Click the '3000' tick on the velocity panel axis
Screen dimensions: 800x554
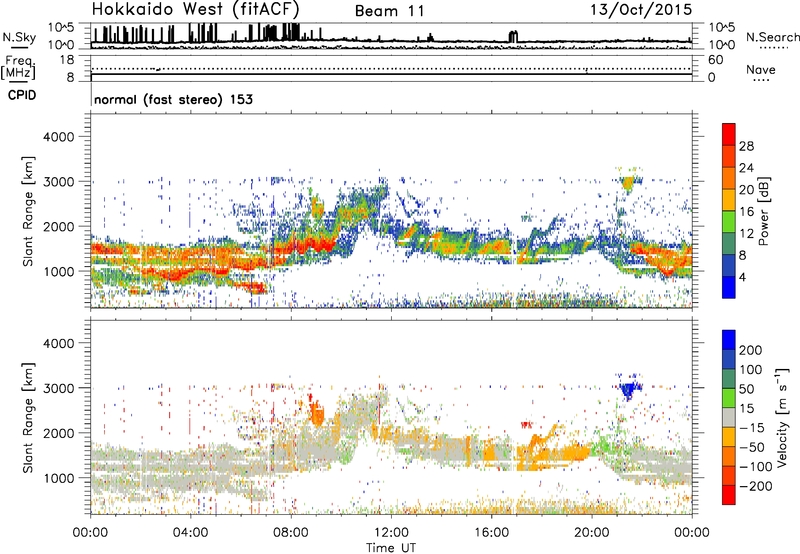[x=59, y=388]
